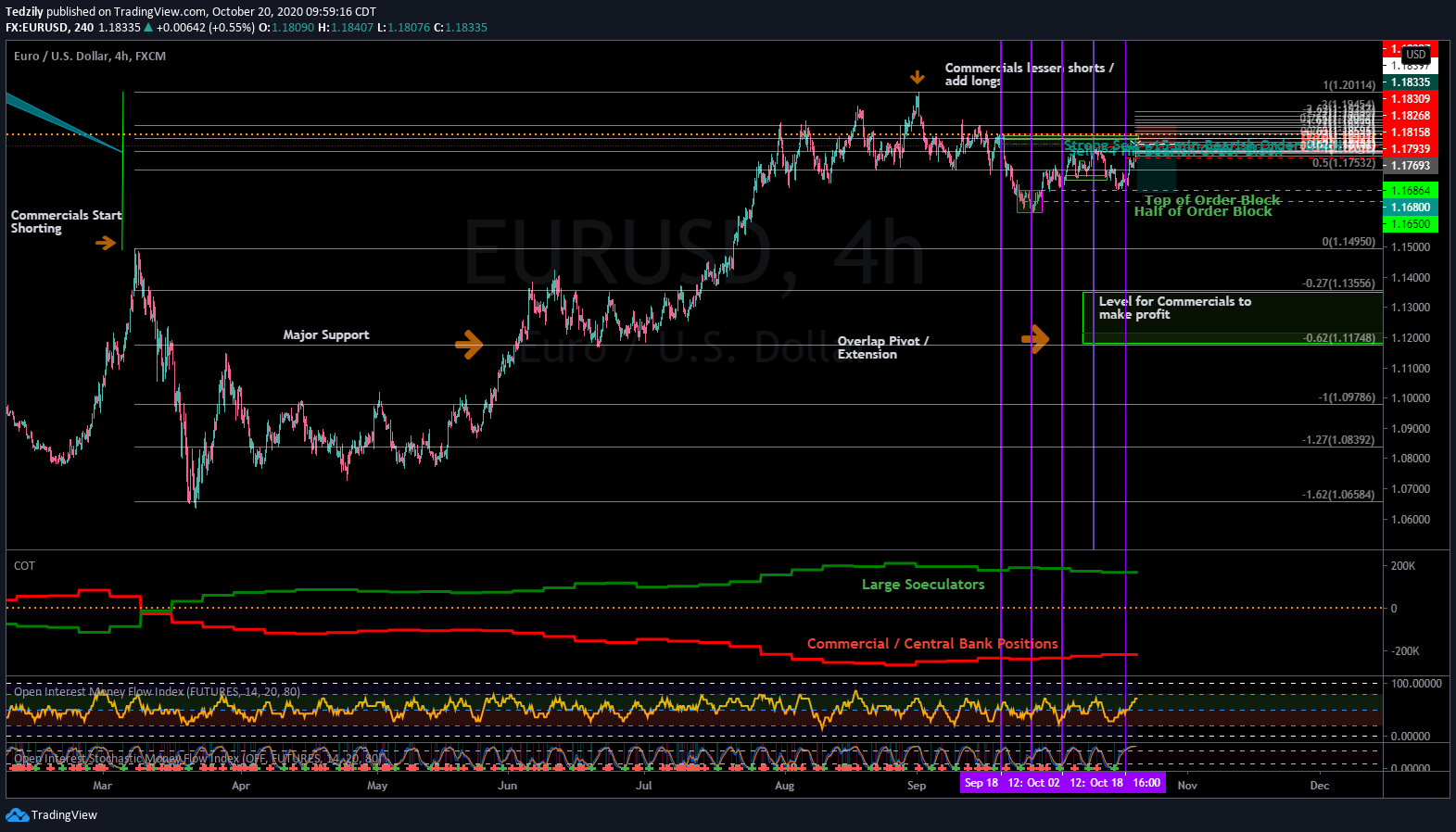Select the FX:EURUSD, 240 symbol text

pyautogui.click(x=49, y=27)
